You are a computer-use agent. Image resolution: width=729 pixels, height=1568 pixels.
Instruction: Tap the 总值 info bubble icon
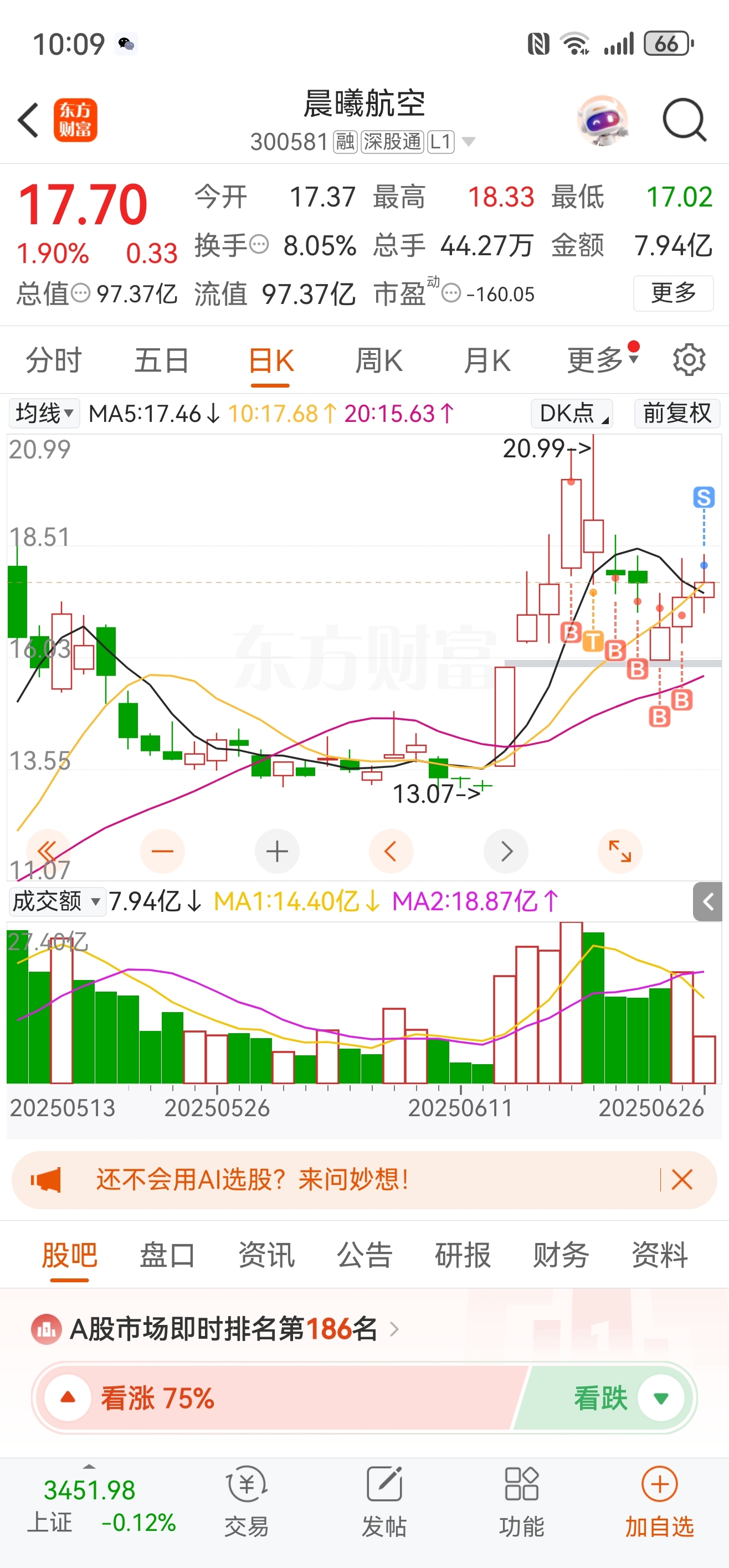pyautogui.click(x=80, y=293)
